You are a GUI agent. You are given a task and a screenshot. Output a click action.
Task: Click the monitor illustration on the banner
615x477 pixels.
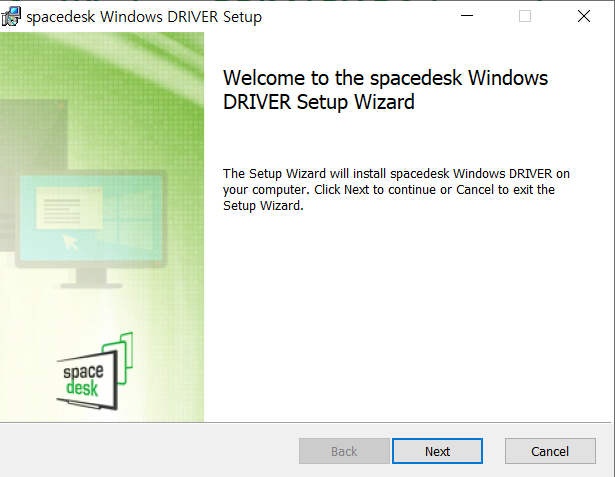tap(91, 229)
